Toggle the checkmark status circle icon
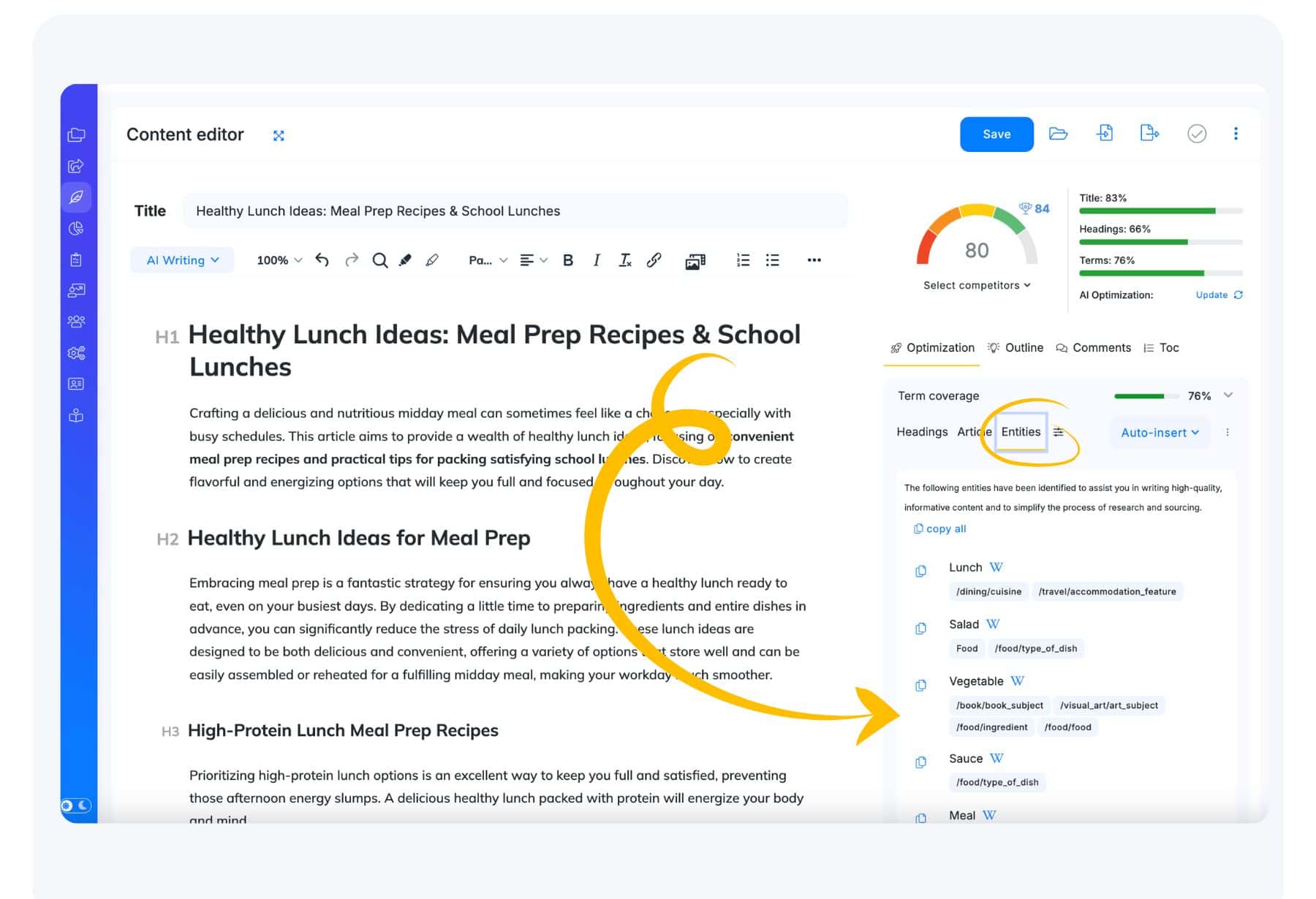This screenshot has height=899, width=1316. [x=1196, y=134]
